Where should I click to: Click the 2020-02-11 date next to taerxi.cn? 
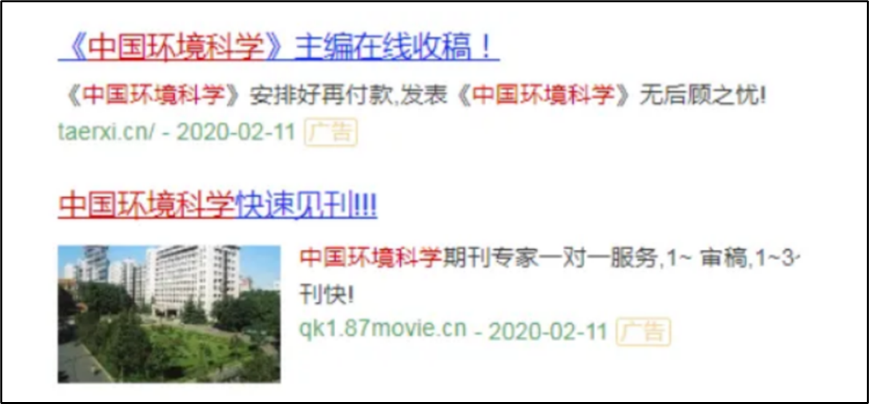coord(236,133)
